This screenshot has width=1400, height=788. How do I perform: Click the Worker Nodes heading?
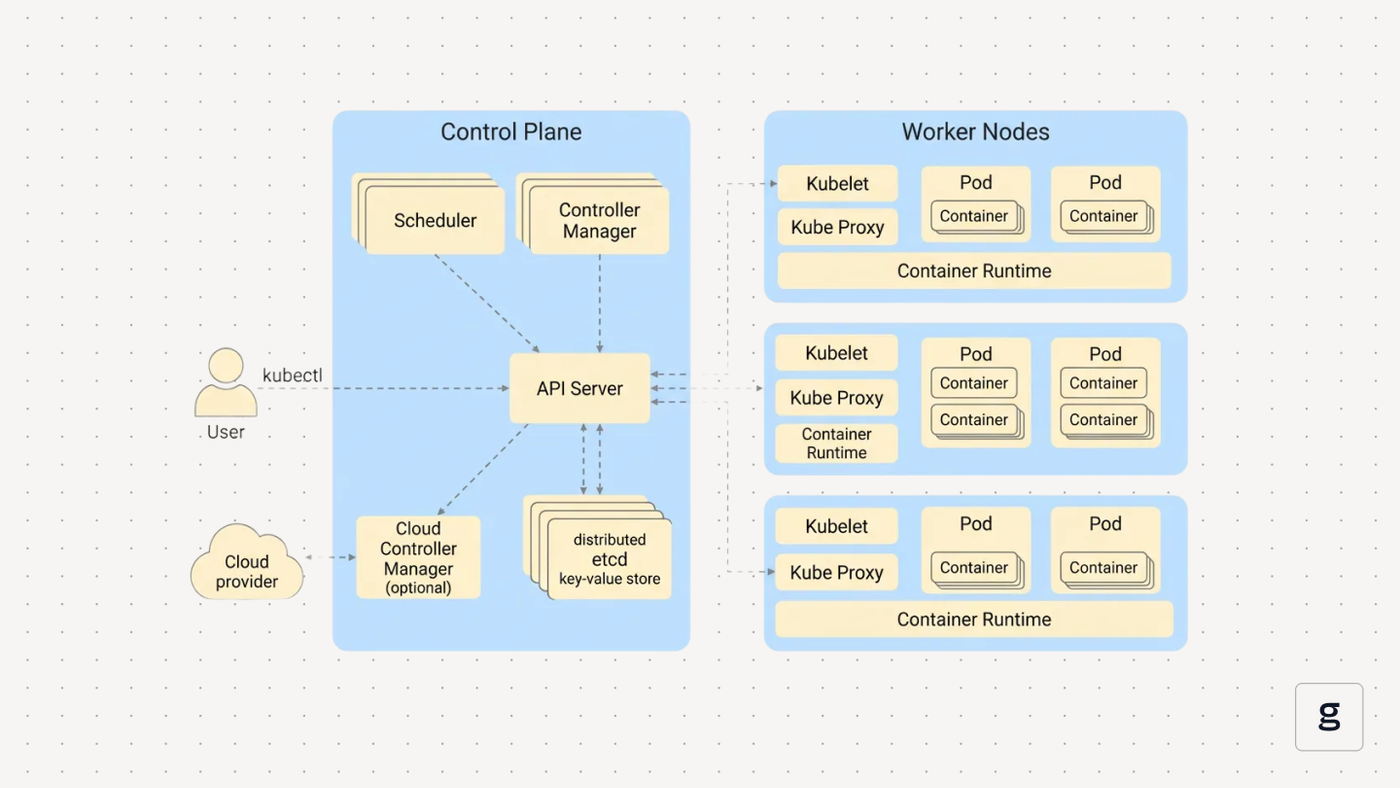tap(975, 132)
